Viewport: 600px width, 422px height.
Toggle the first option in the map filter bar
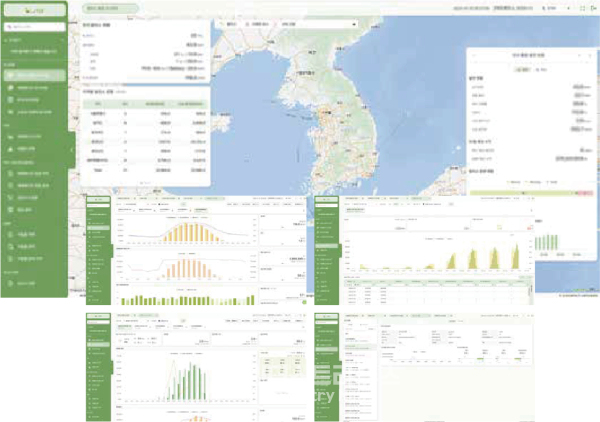[229, 24]
